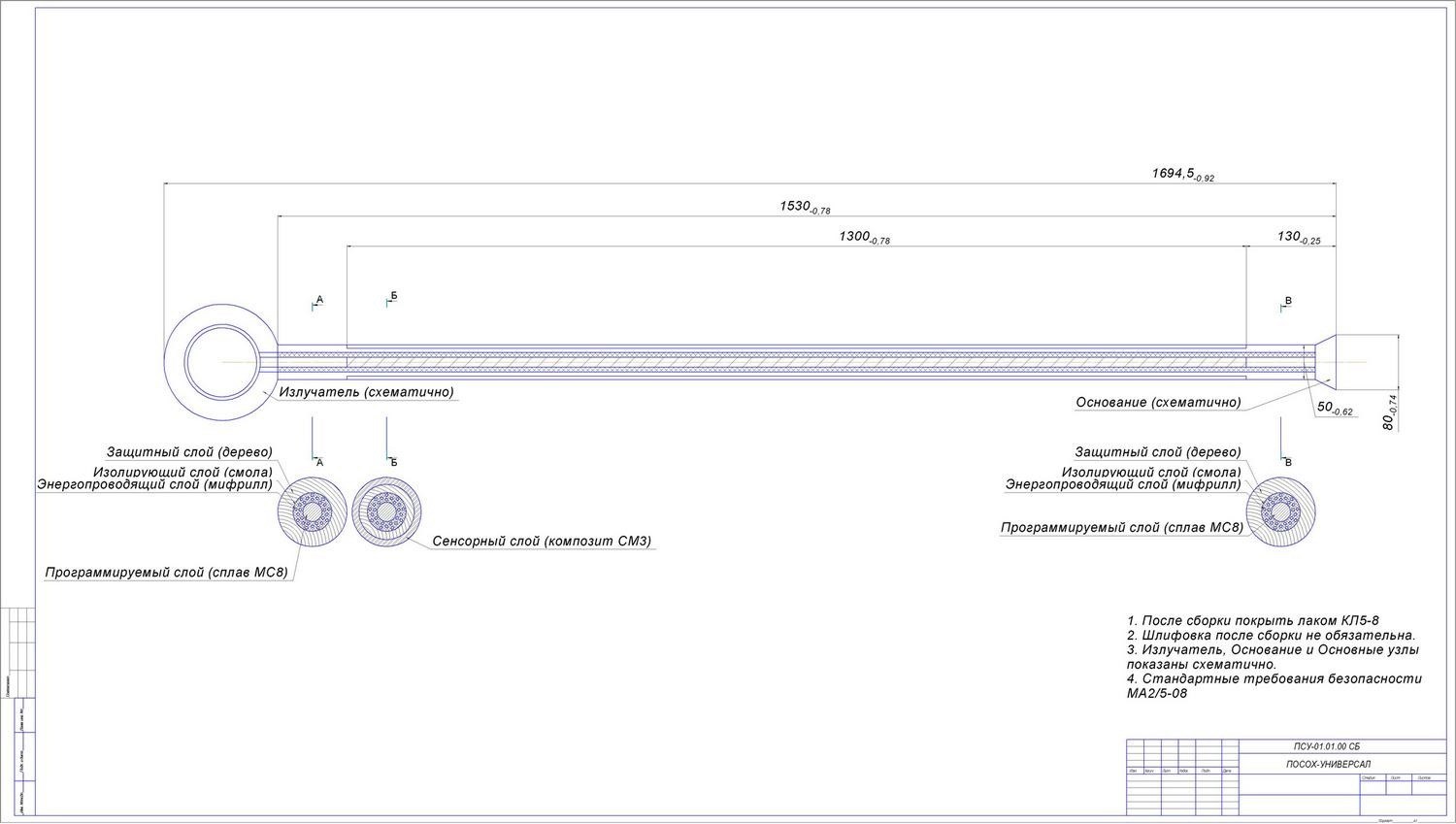Click the ring-shaped emitter head

220,361
